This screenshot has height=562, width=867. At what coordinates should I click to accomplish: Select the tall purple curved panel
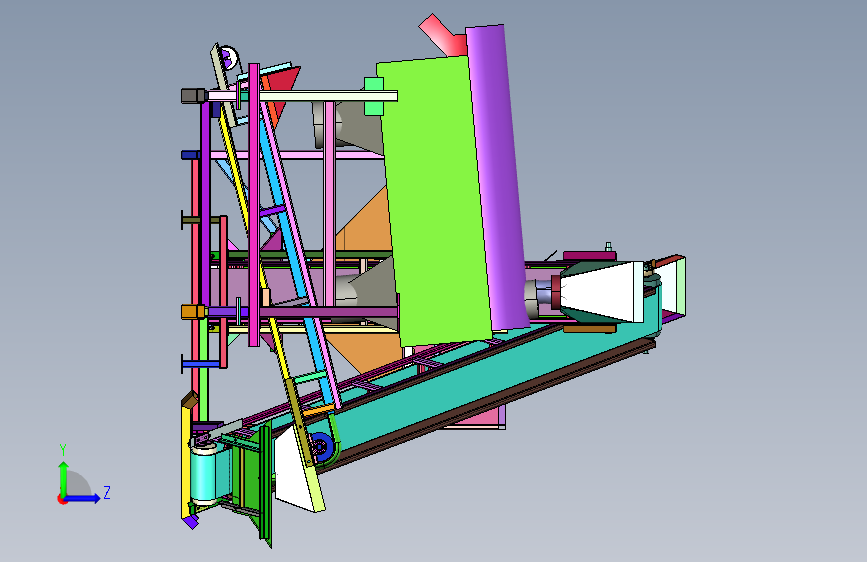click(x=498, y=177)
